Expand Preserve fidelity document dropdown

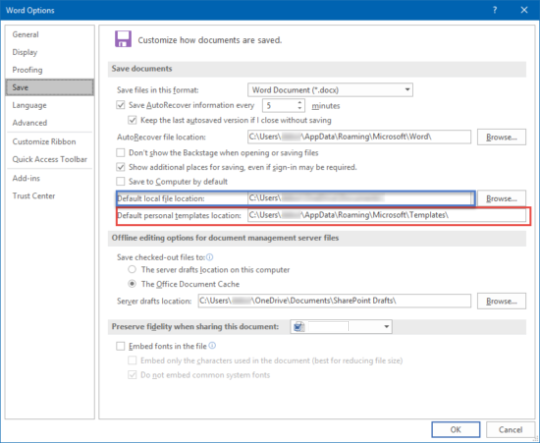coord(341,327)
